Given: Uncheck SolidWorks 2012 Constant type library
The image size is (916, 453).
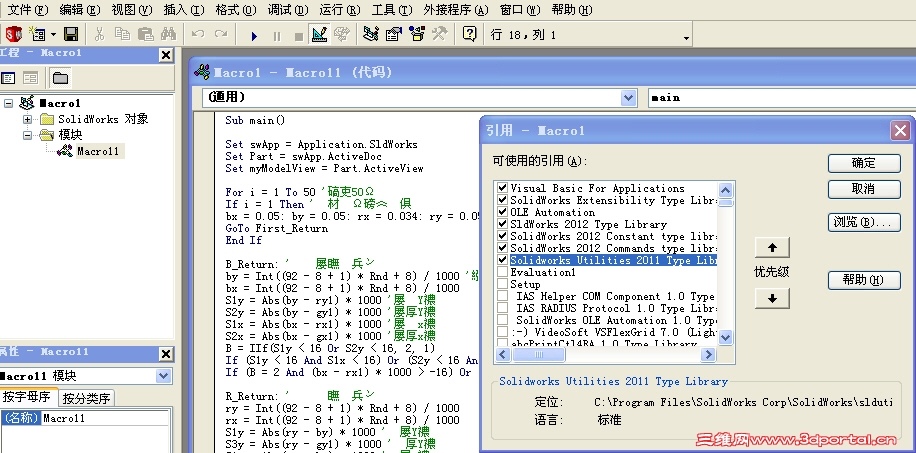Looking at the screenshot, I should pyautogui.click(x=502, y=236).
